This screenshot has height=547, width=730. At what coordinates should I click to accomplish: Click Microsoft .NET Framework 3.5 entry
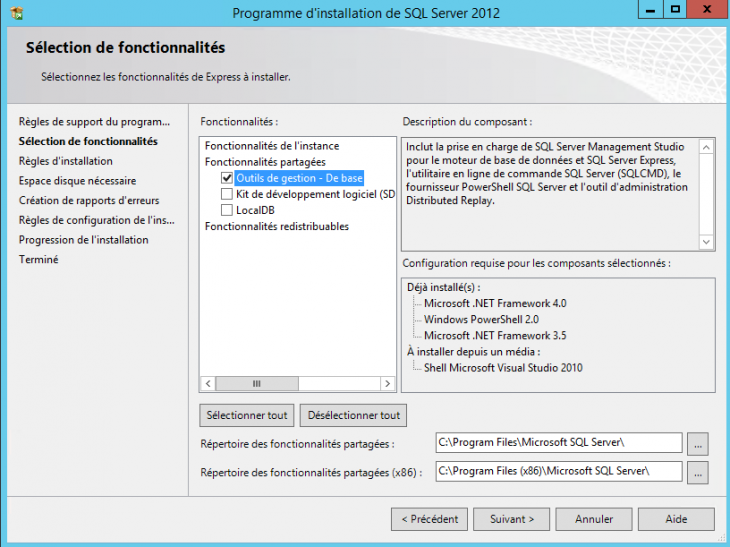(495, 336)
